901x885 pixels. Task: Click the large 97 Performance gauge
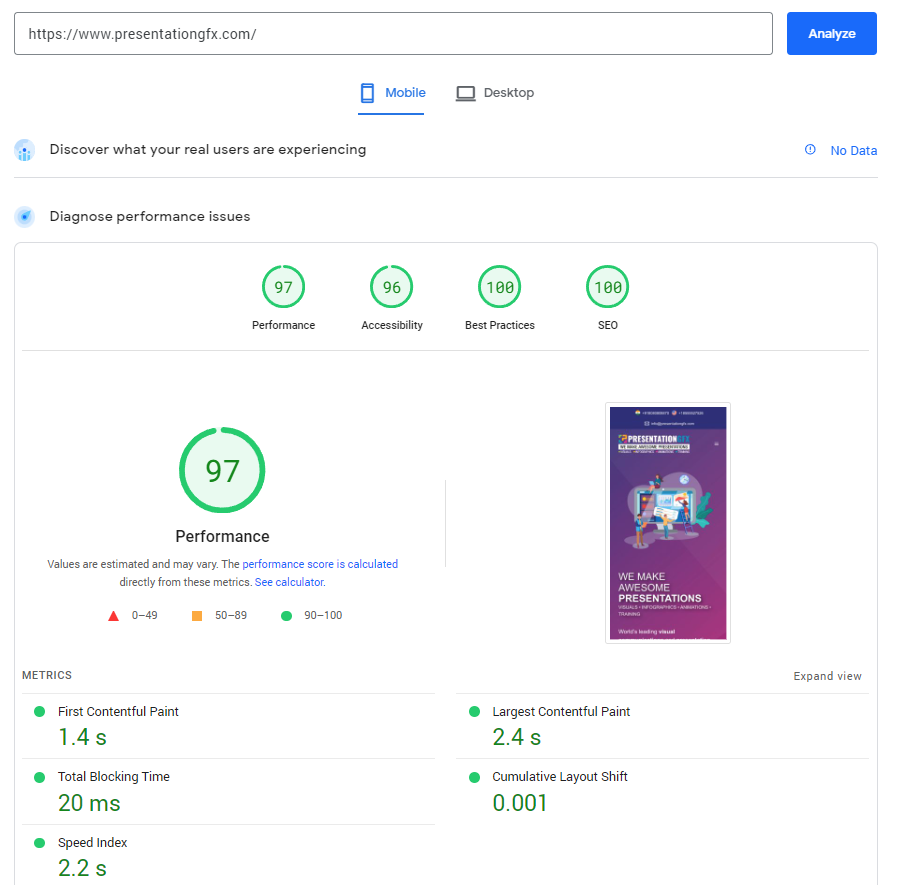pyautogui.click(x=222, y=470)
